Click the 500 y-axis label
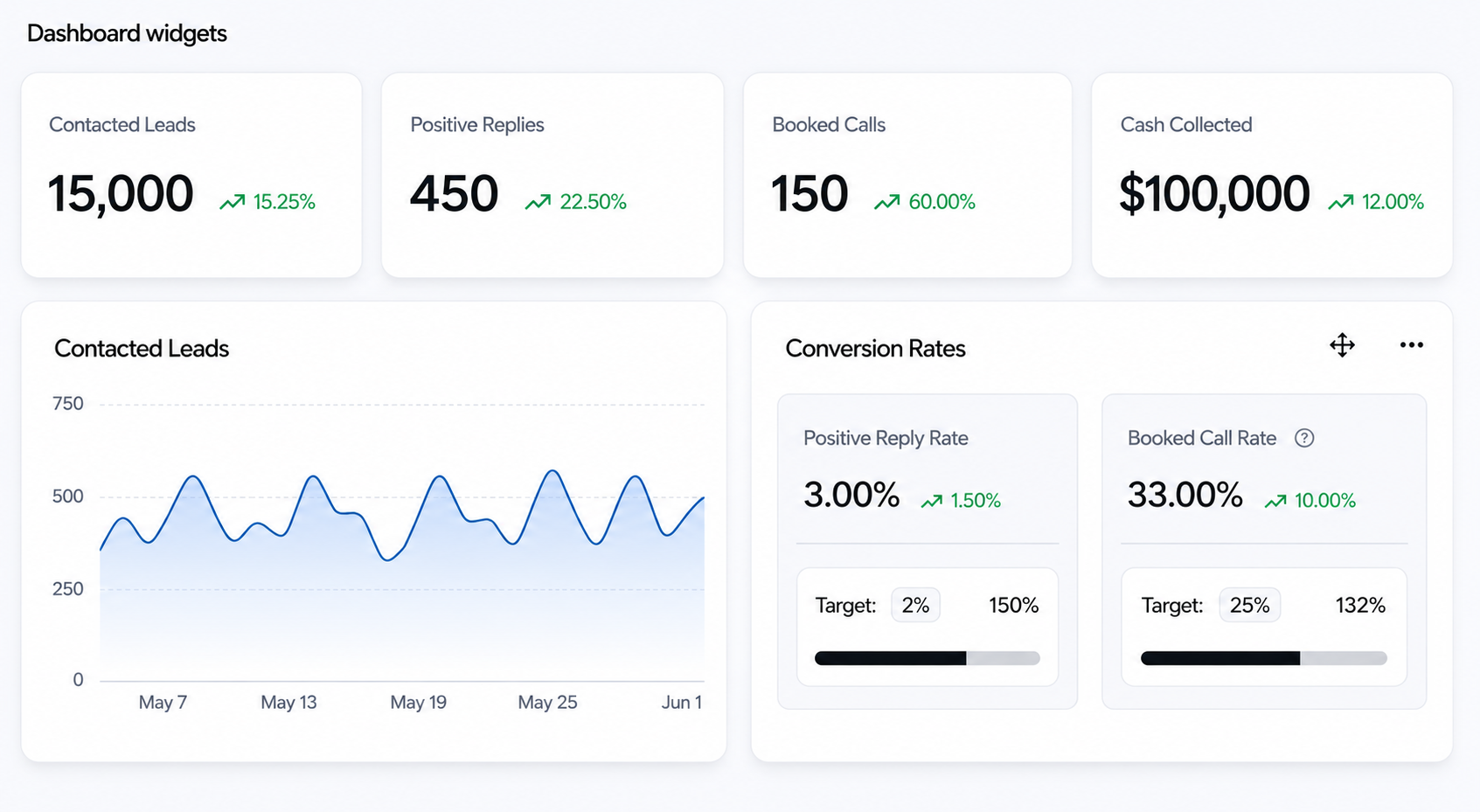The width and height of the screenshot is (1480, 812). coord(68,496)
